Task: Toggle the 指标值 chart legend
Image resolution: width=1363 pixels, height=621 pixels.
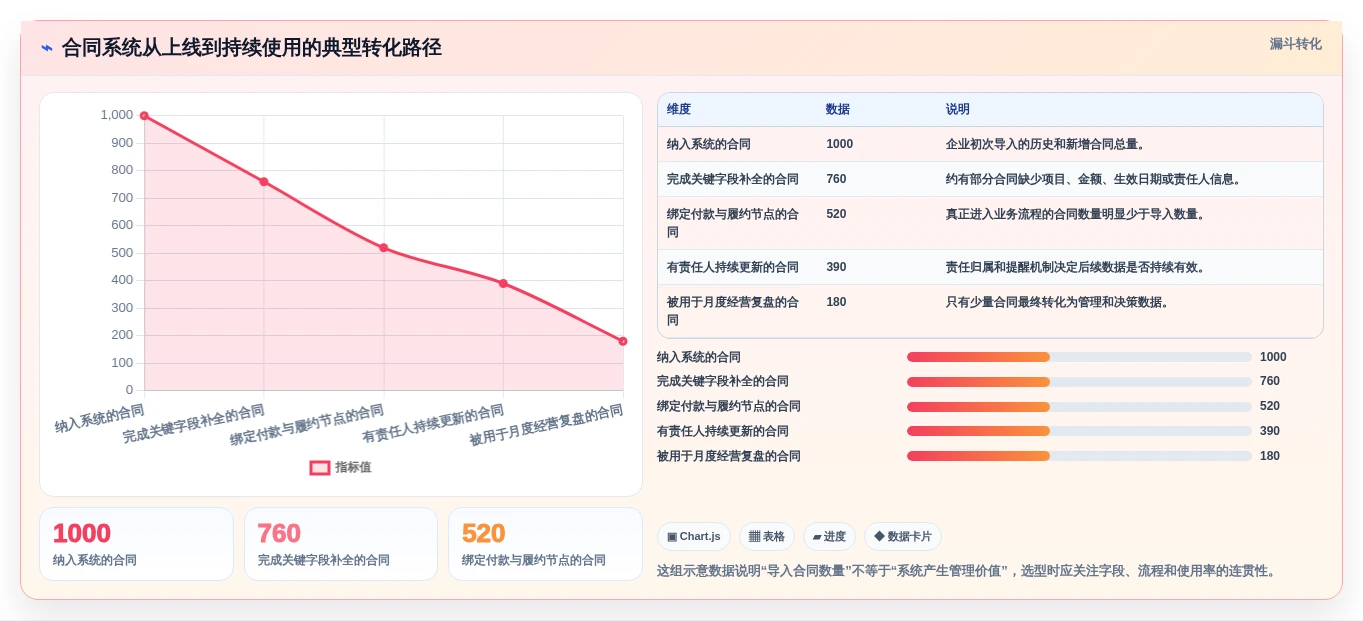Action: click(x=340, y=467)
